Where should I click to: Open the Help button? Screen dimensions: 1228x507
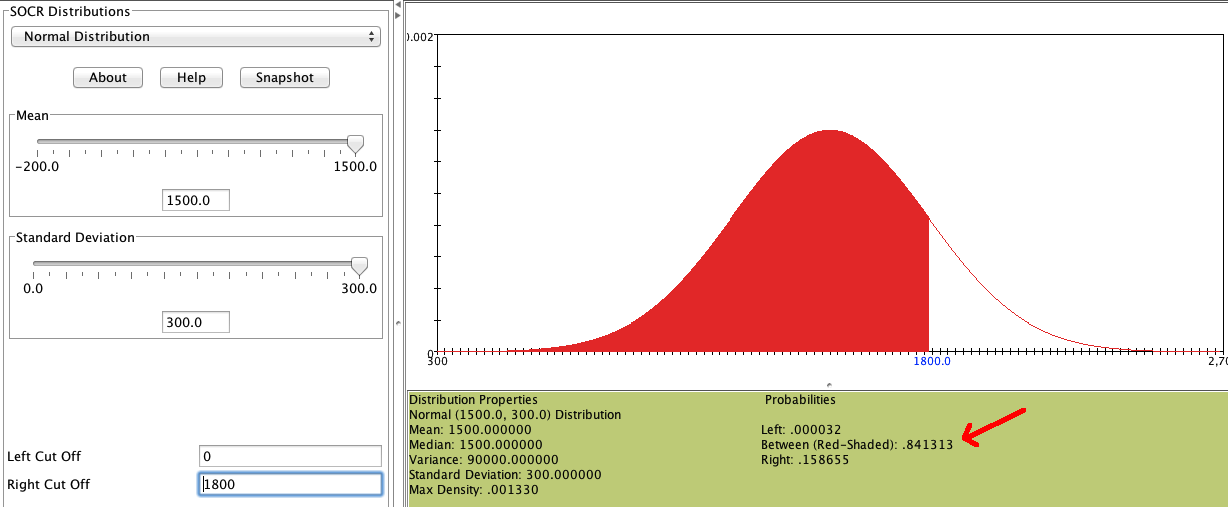point(191,78)
